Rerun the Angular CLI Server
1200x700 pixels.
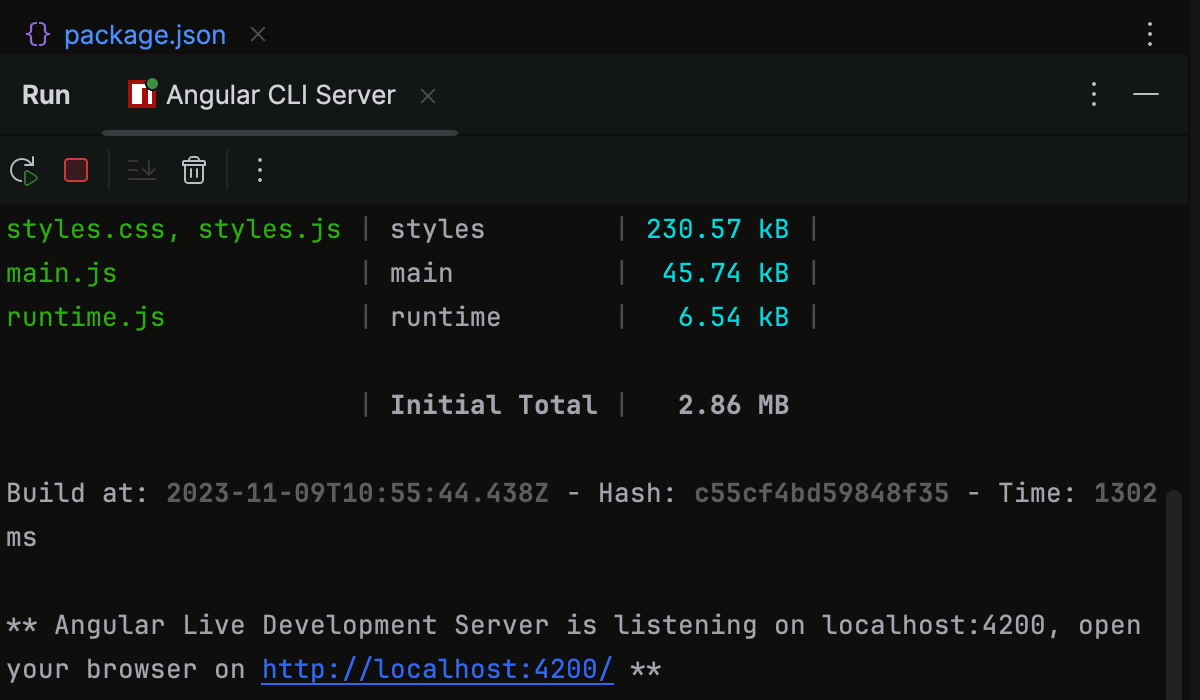23,170
